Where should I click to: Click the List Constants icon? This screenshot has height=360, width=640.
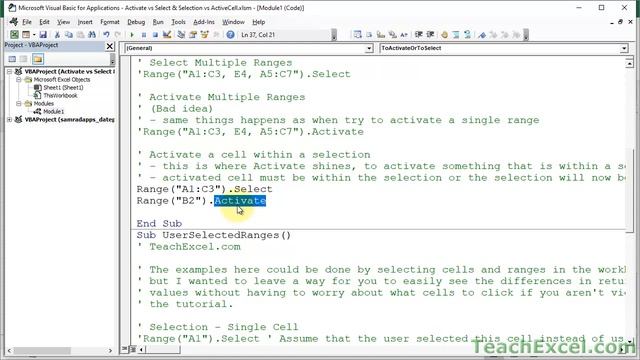(x=369, y=35)
